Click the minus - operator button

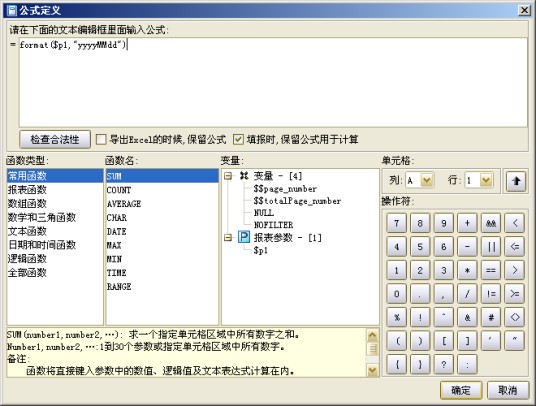(x=467, y=247)
